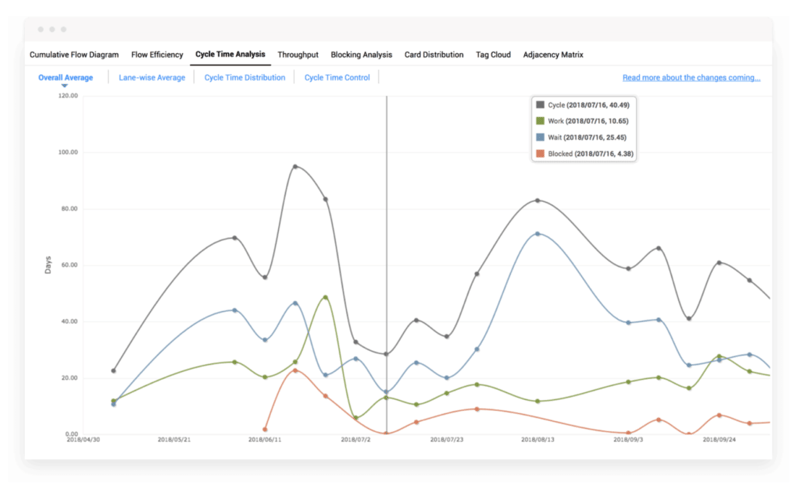Click the grey Cycle line's highest data point near 95

tap(295, 166)
